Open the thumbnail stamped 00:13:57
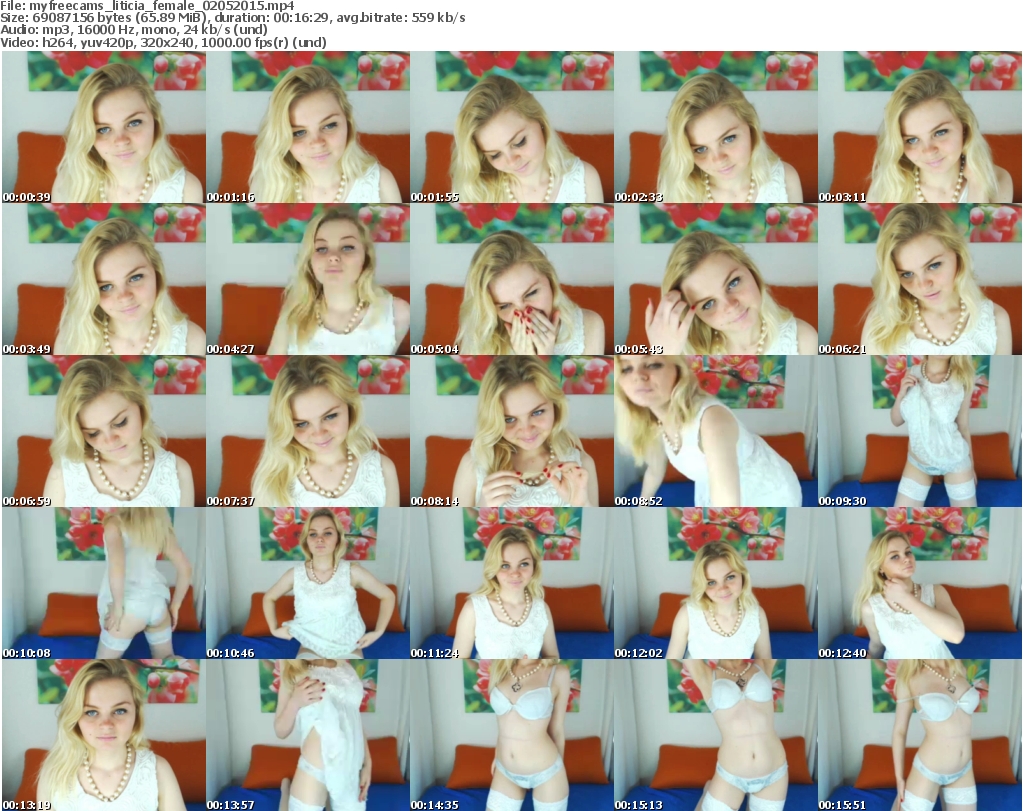The image size is (1024, 811). tap(308, 735)
